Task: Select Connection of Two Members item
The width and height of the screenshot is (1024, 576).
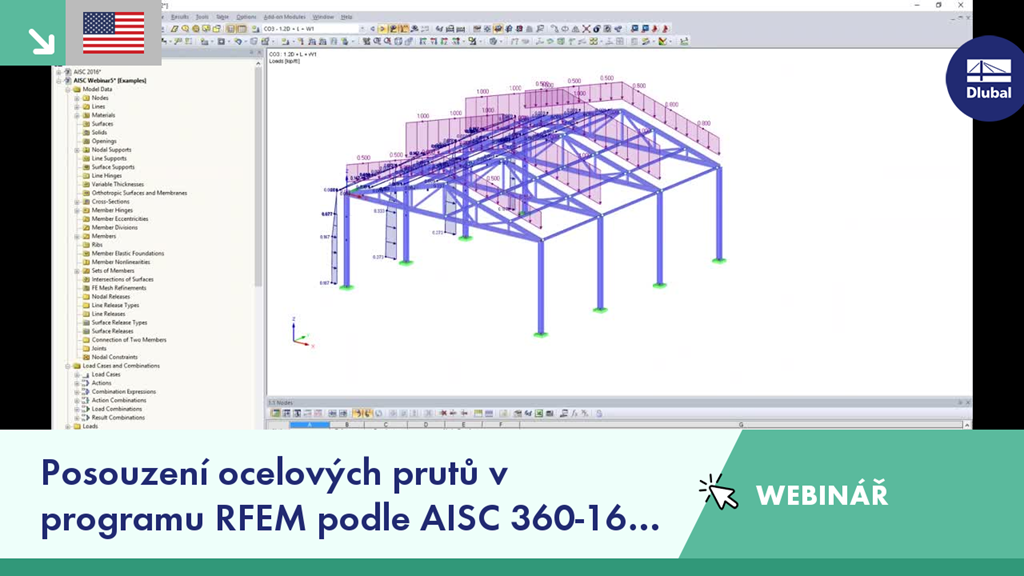Action: tap(129, 340)
